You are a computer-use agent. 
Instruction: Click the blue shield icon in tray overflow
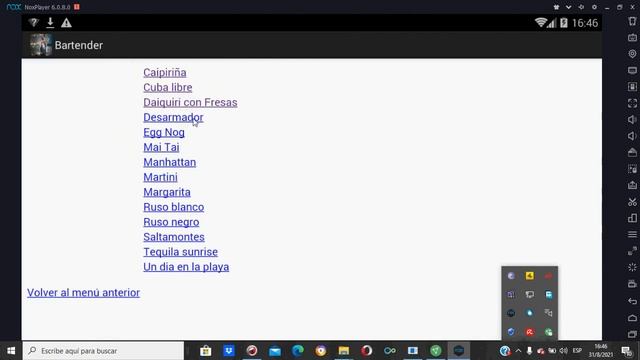click(511, 332)
